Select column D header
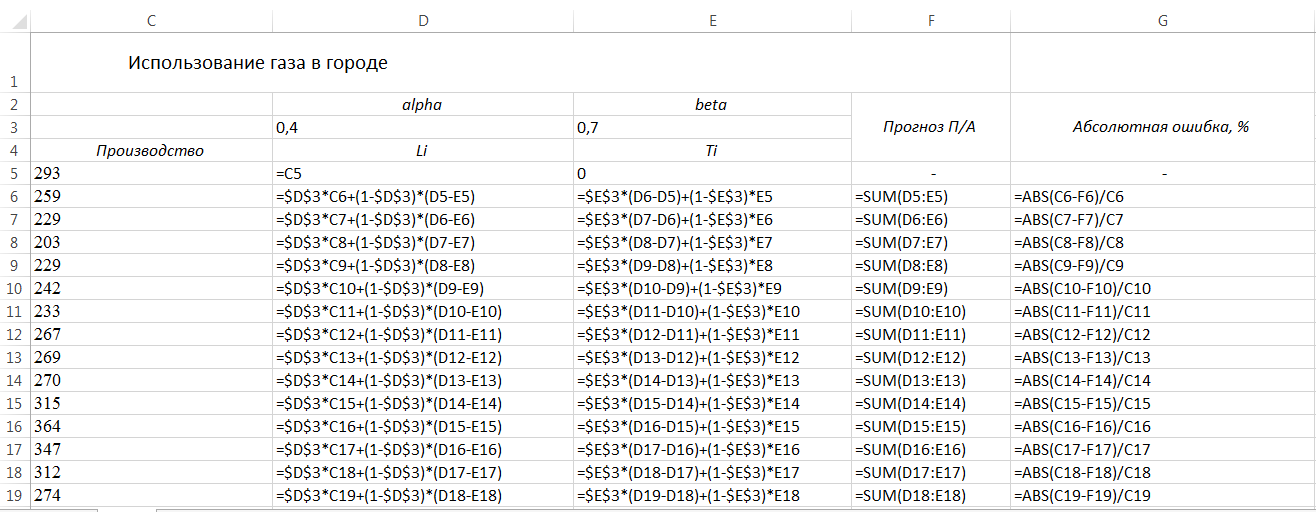The height and width of the screenshot is (512, 1316). click(422, 19)
